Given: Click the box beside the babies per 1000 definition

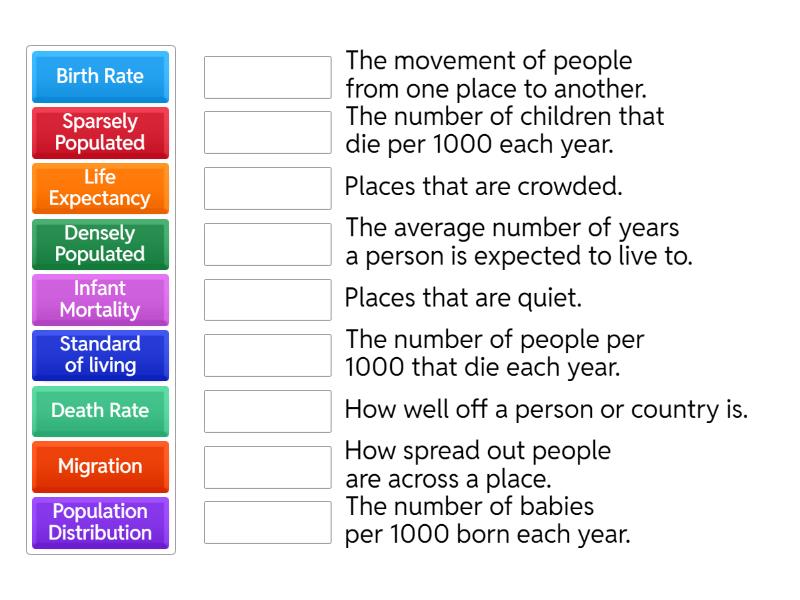Looking at the screenshot, I should pyautogui.click(x=265, y=522).
